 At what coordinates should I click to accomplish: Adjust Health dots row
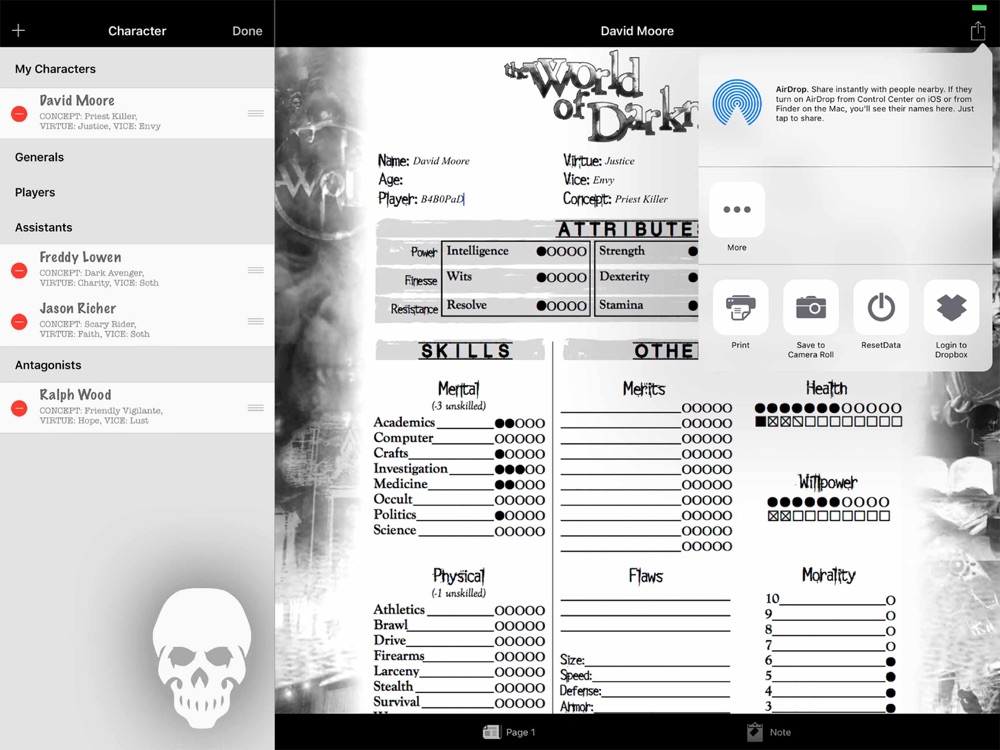(828, 408)
